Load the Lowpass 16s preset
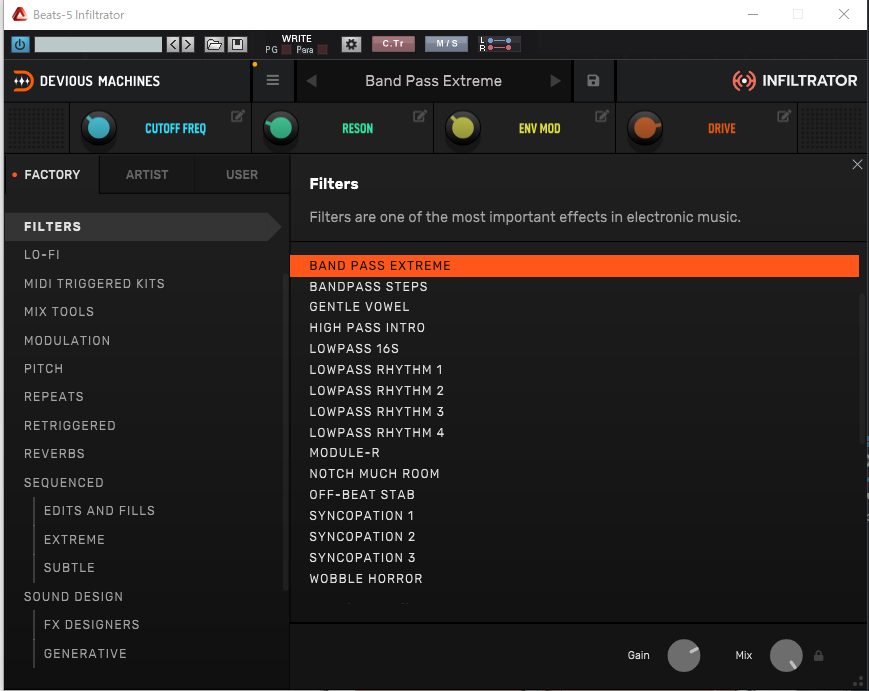Image resolution: width=869 pixels, height=691 pixels. 354,349
